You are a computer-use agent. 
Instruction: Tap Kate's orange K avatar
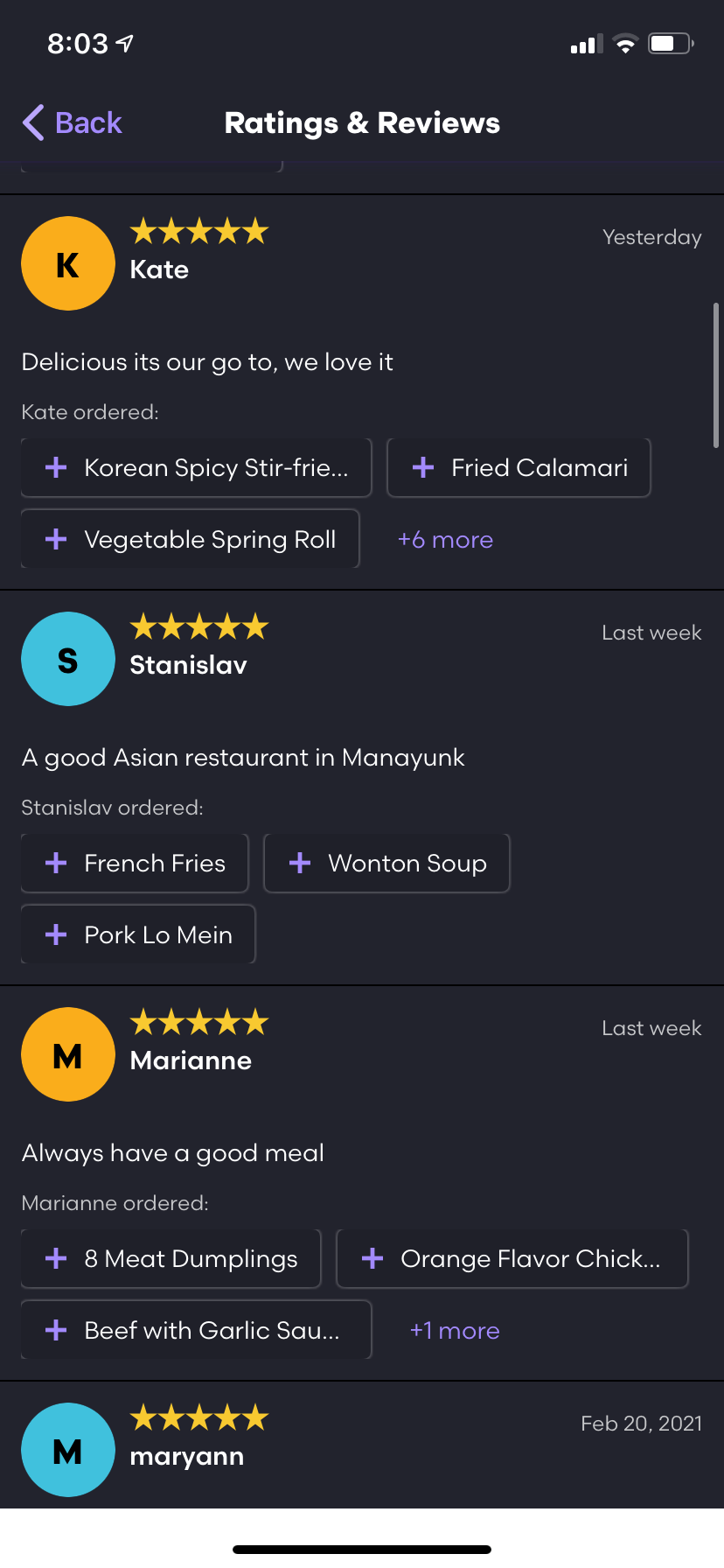point(68,263)
